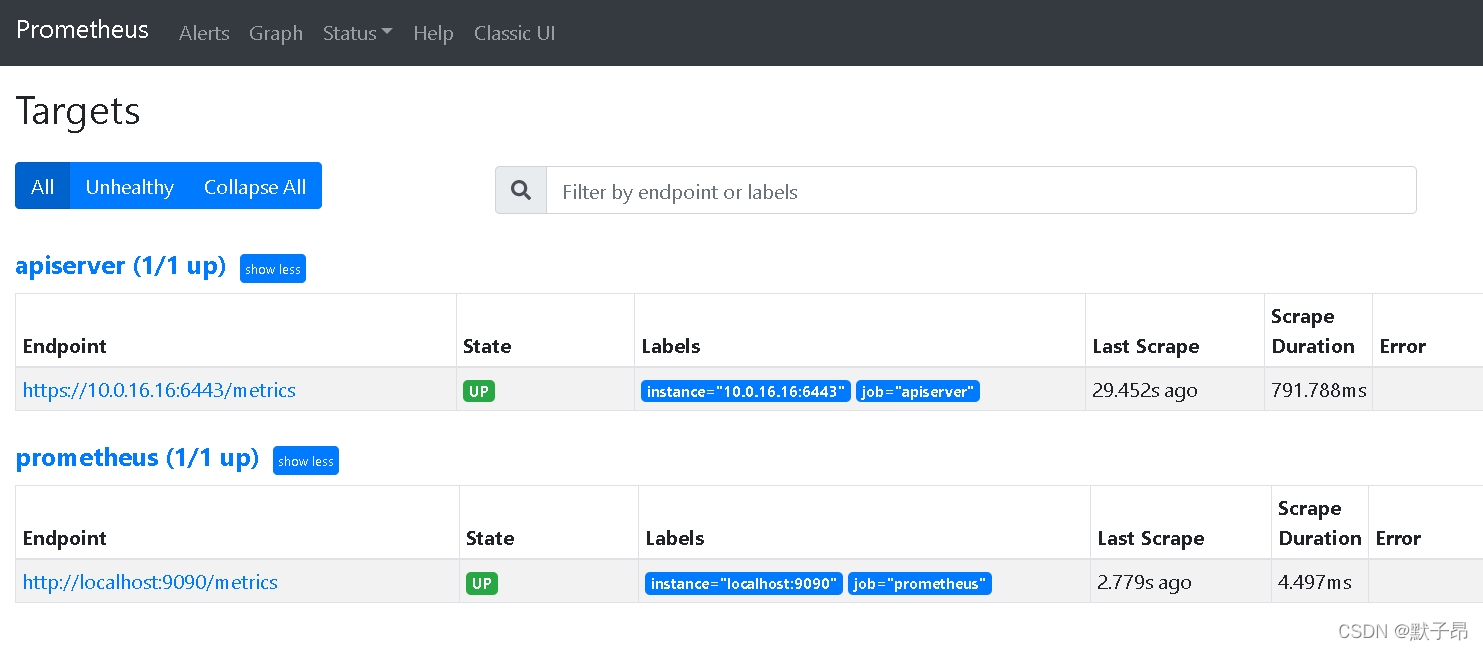Focus the filter by endpoint or labels field

pos(981,190)
